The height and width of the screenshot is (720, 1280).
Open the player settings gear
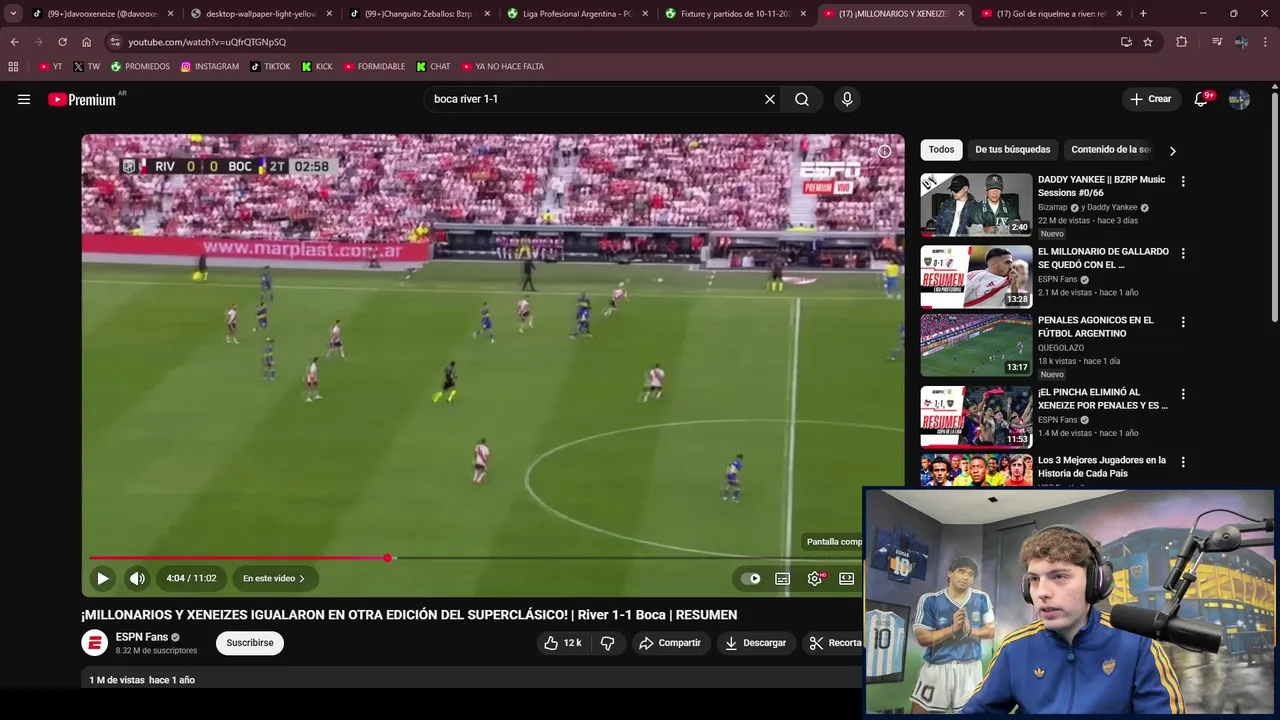point(815,578)
